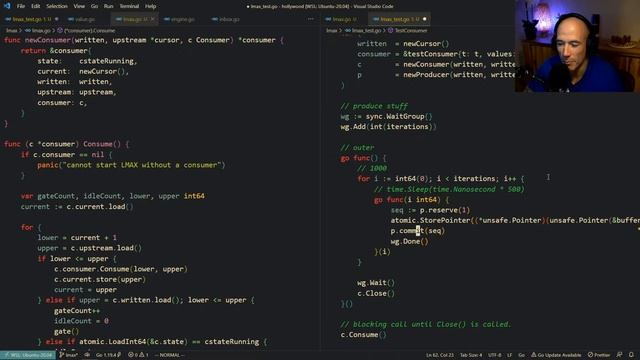Click the NORMAL vim mode indicator
This screenshot has height=360, width=640.
[x=169, y=355]
